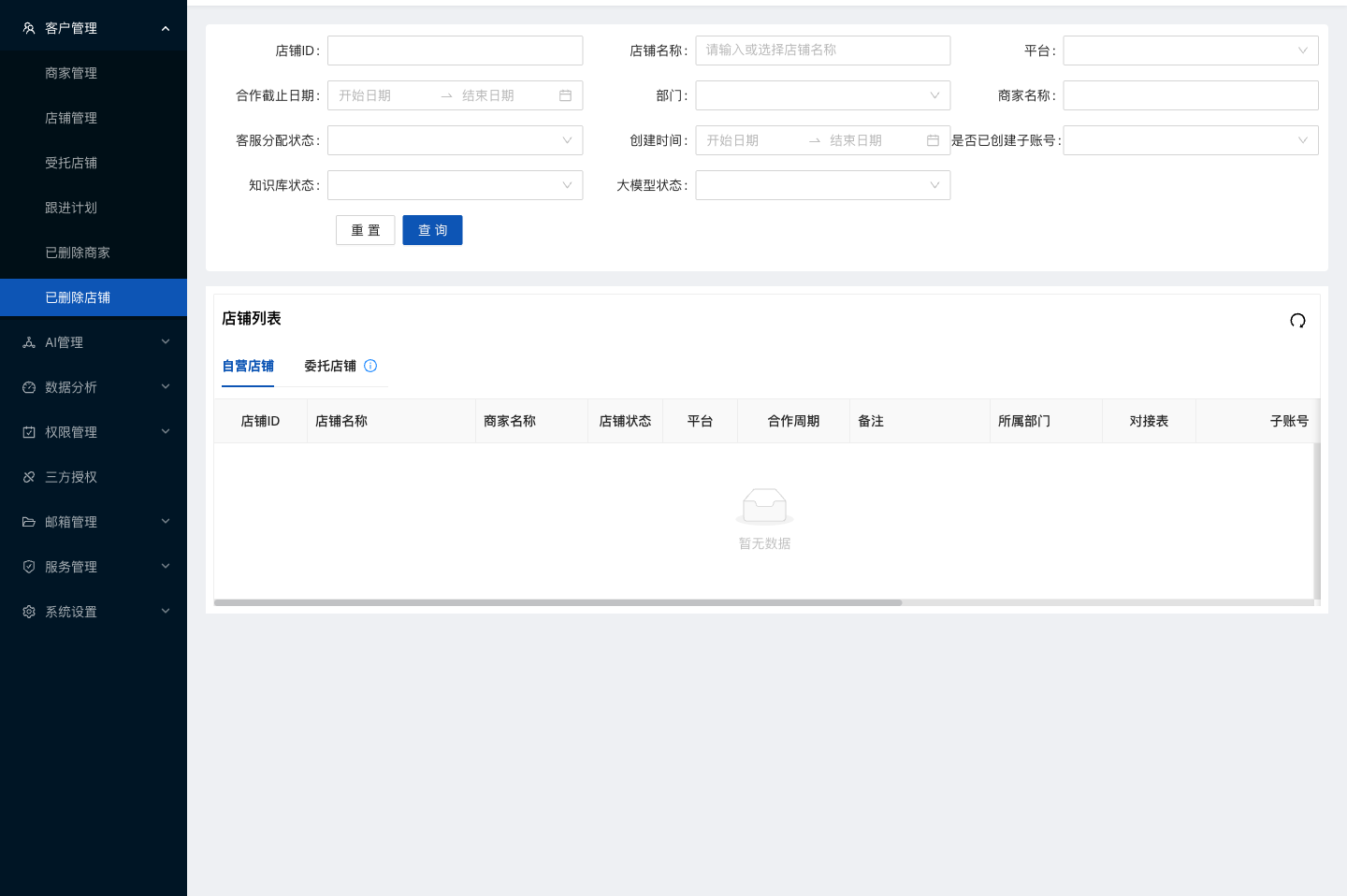1347x896 pixels.
Task: Switch to the 自营店铺 tab
Action: [x=248, y=366]
